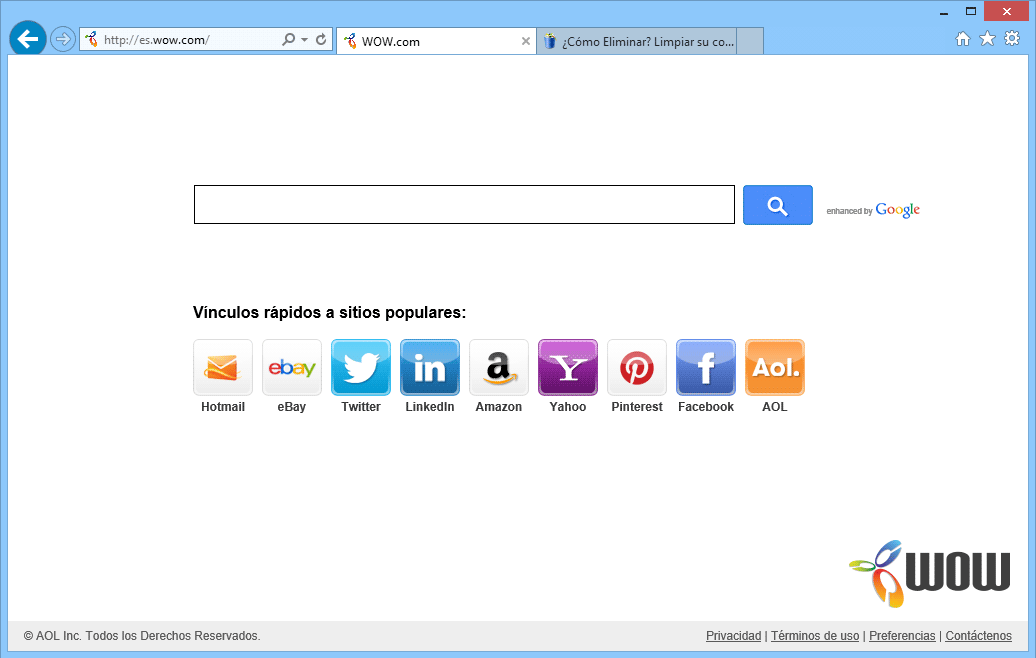Click the Amazon text label
The width and height of the screenshot is (1036, 658).
(499, 407)
